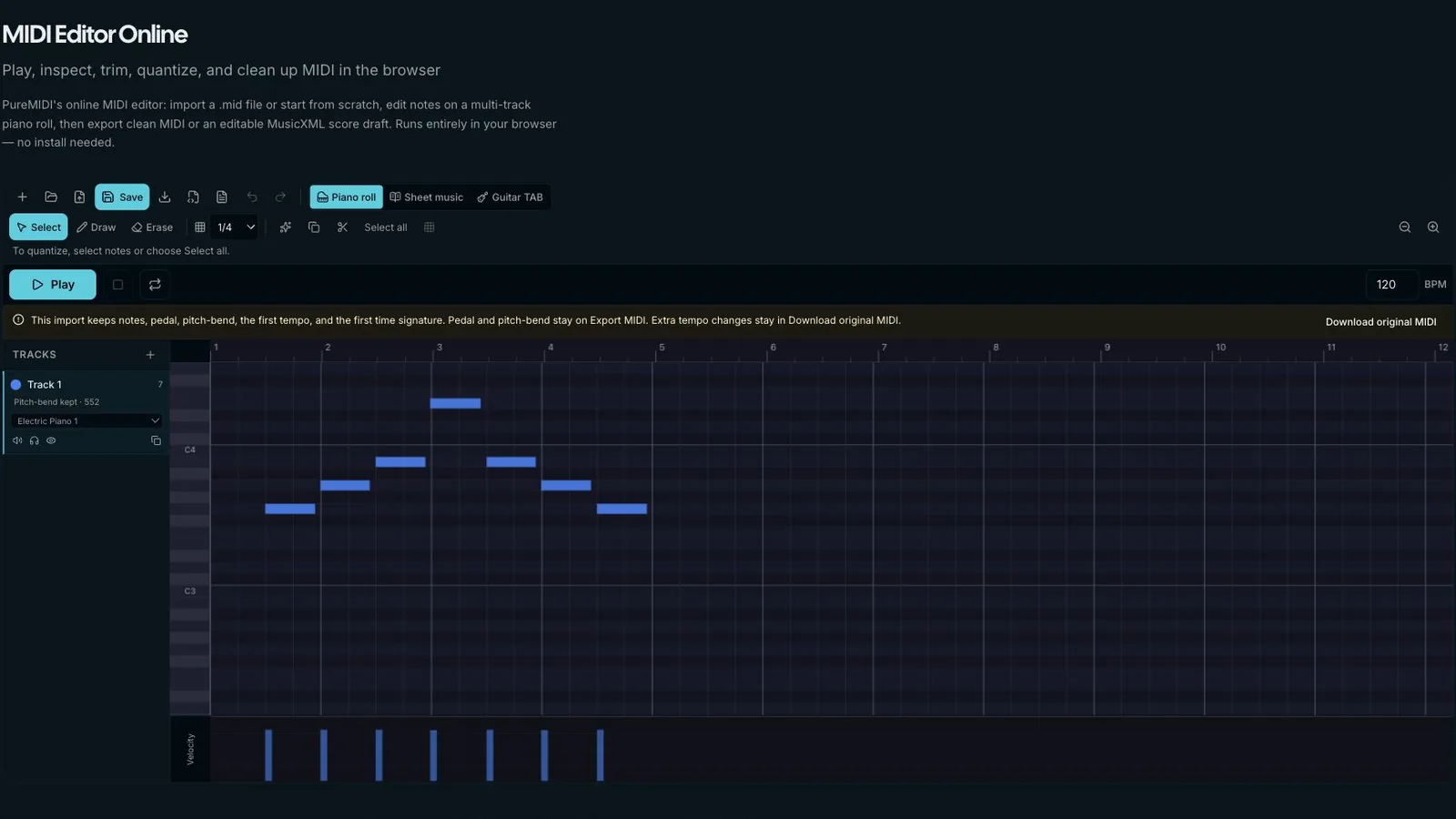Solo Track 1 with the headphones icon
The height and width of the screenshot is (819, 1456).
[35, 440]
